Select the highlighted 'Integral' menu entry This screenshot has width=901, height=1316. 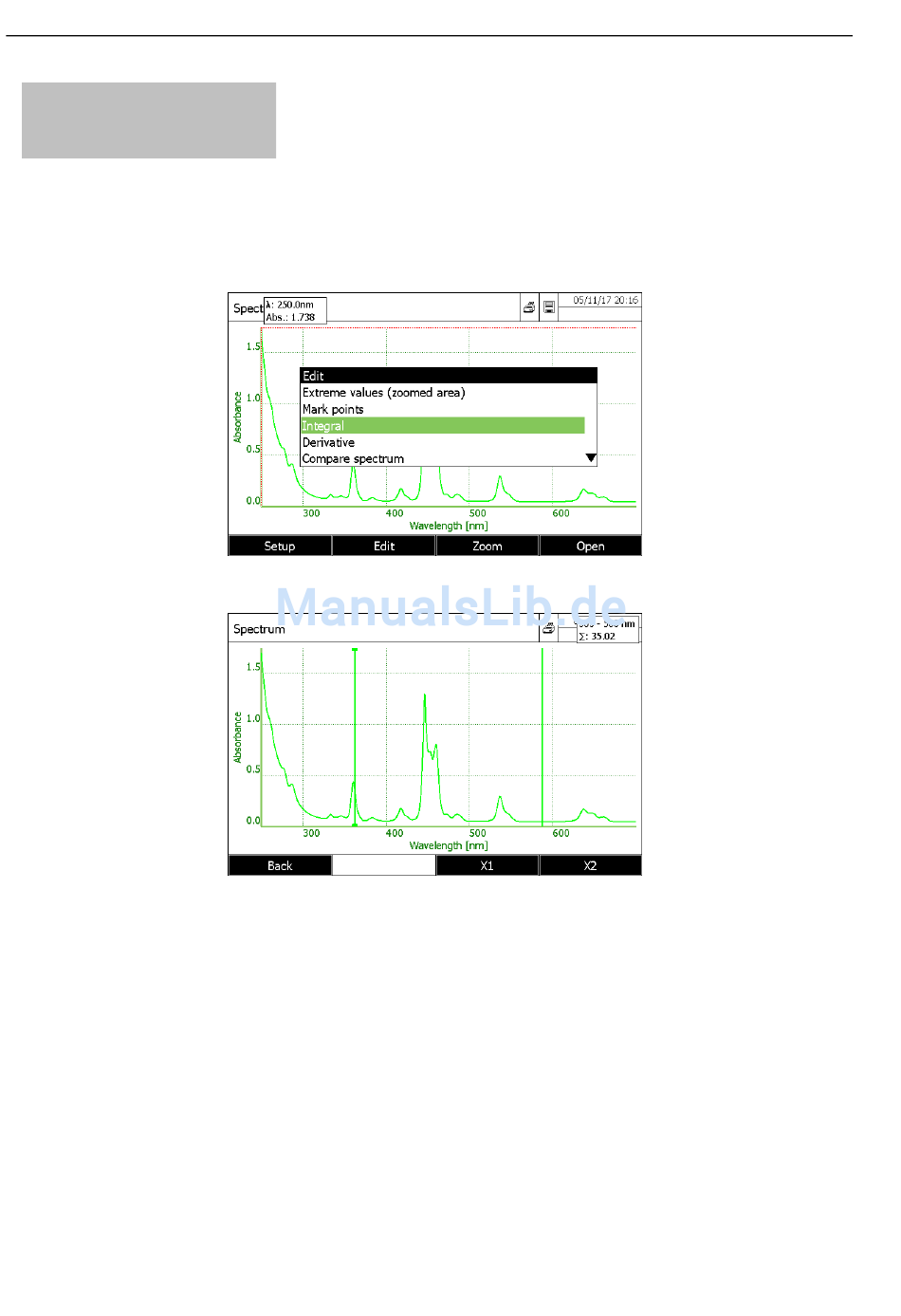coord(443,426)
